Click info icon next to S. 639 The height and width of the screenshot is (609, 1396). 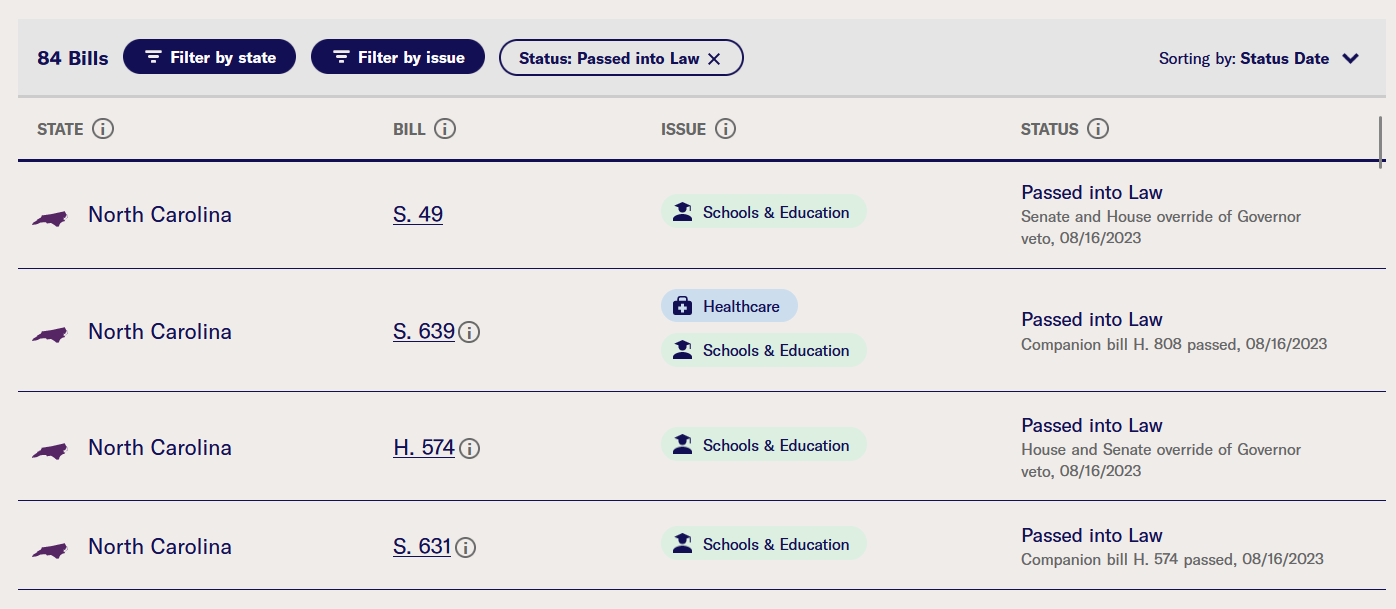(x=469, y=332)
